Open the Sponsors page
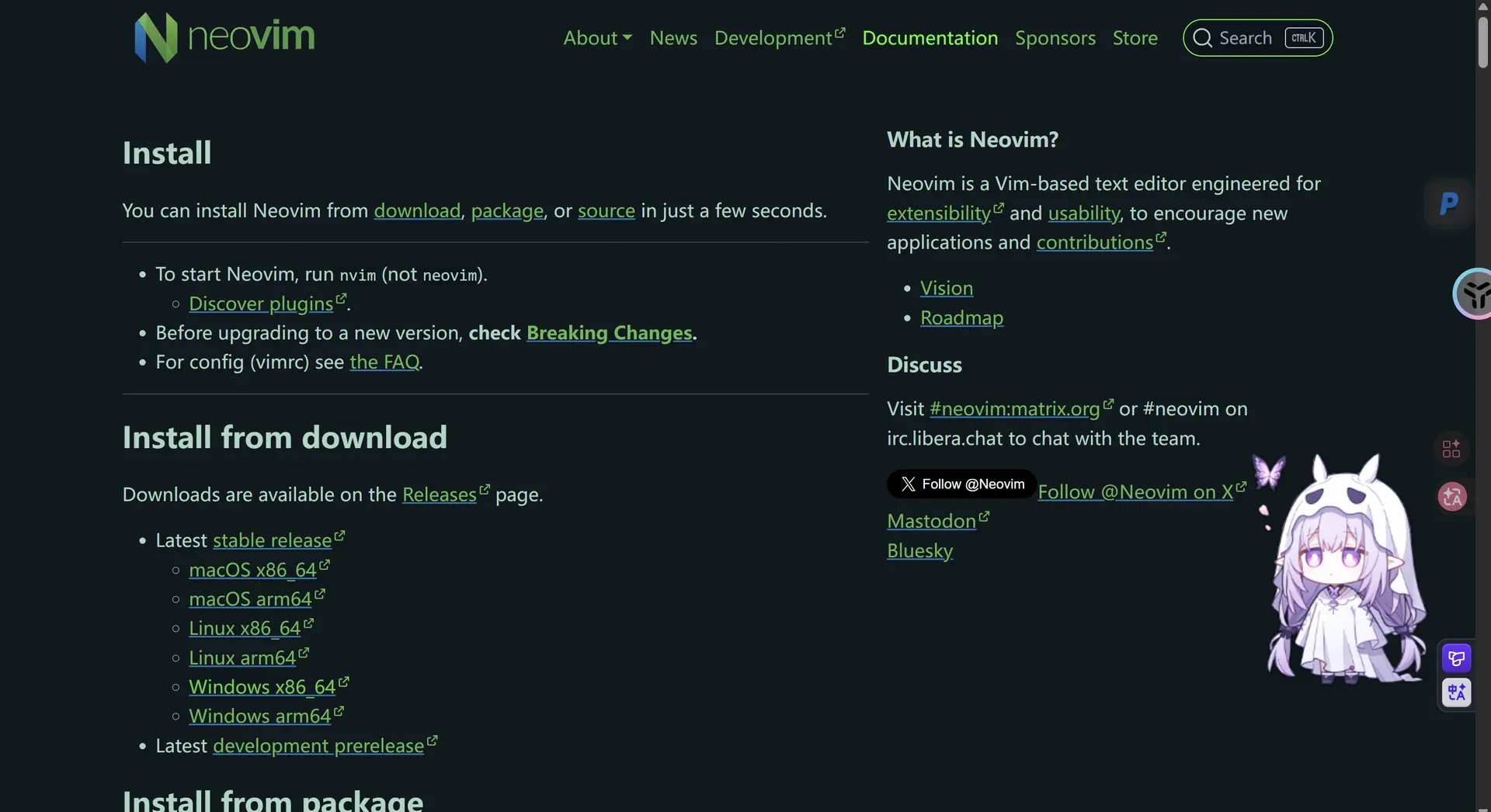 tap(1055, 38)
